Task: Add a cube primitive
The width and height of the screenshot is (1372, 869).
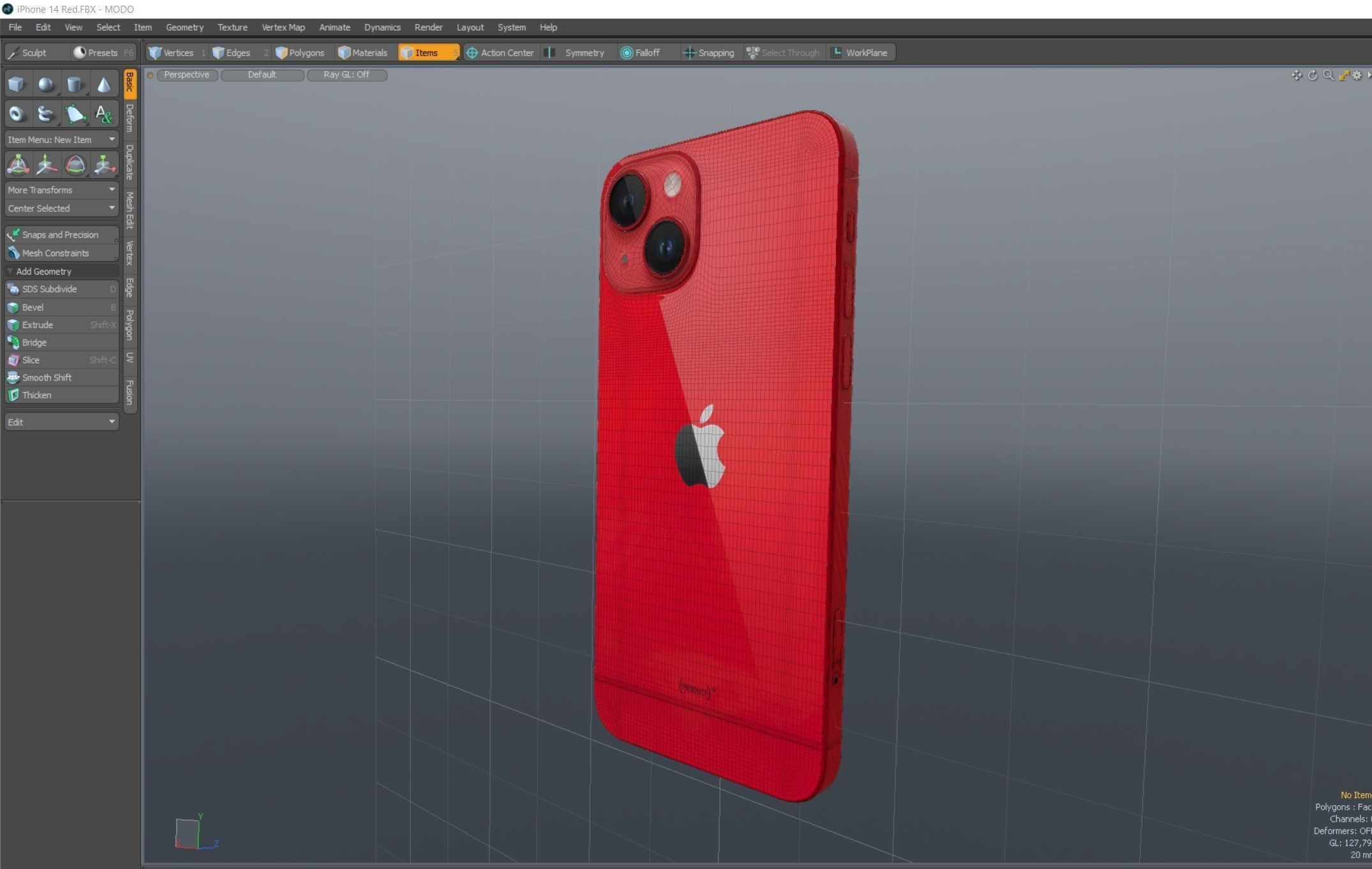Action: [17, 84]
